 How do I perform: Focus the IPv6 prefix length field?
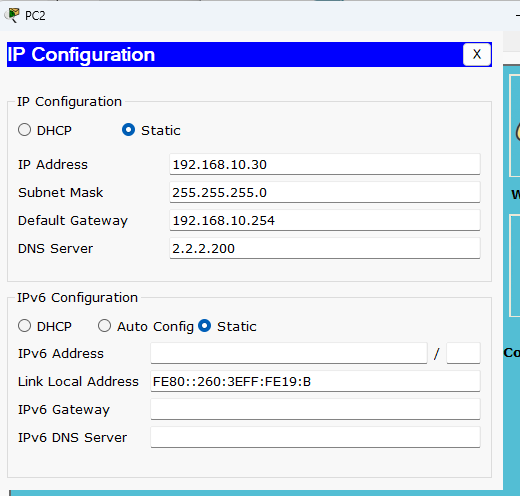click(x=463, y=353)
